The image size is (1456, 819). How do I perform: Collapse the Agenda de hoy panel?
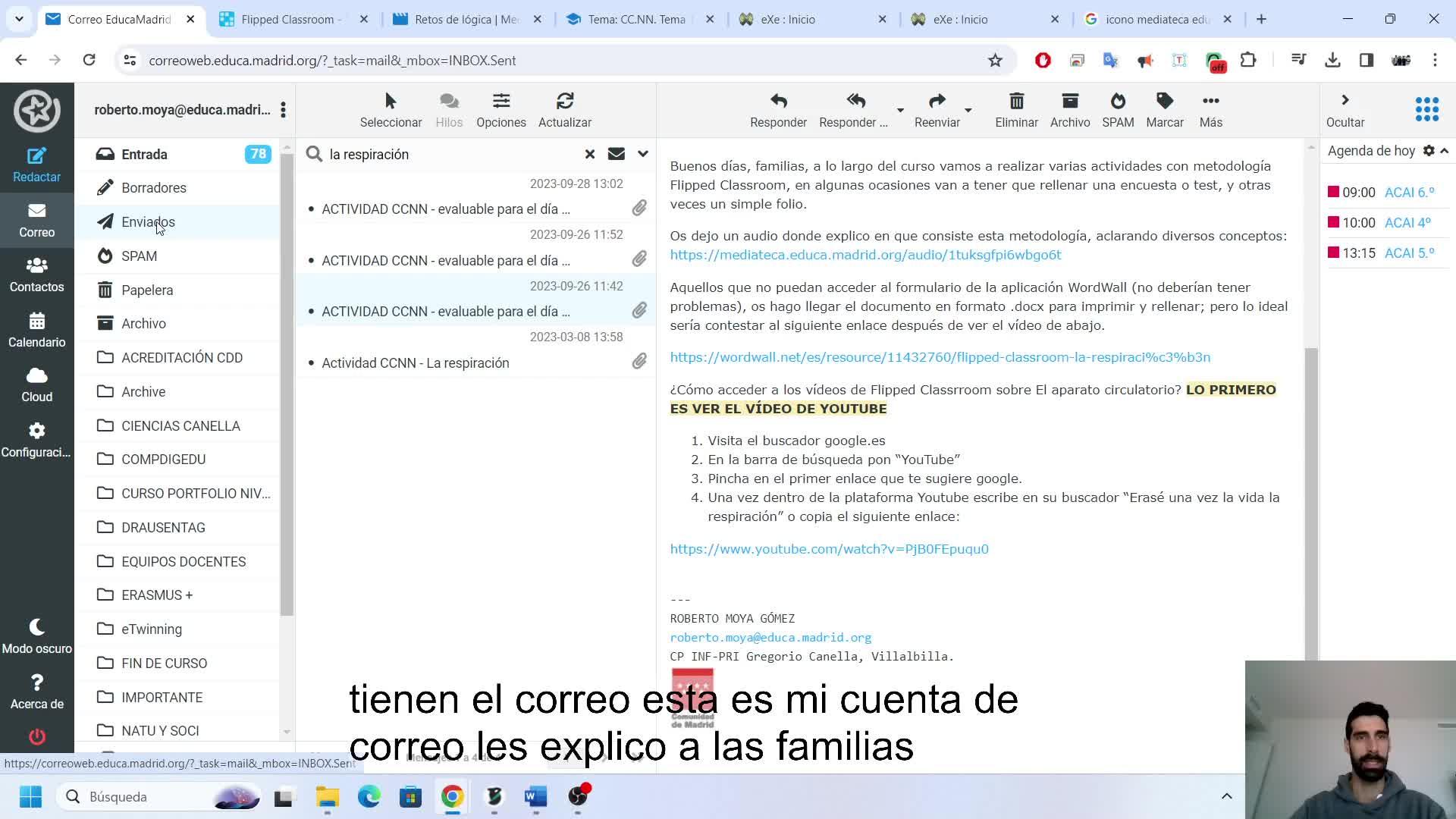(x=1444, y=151)
